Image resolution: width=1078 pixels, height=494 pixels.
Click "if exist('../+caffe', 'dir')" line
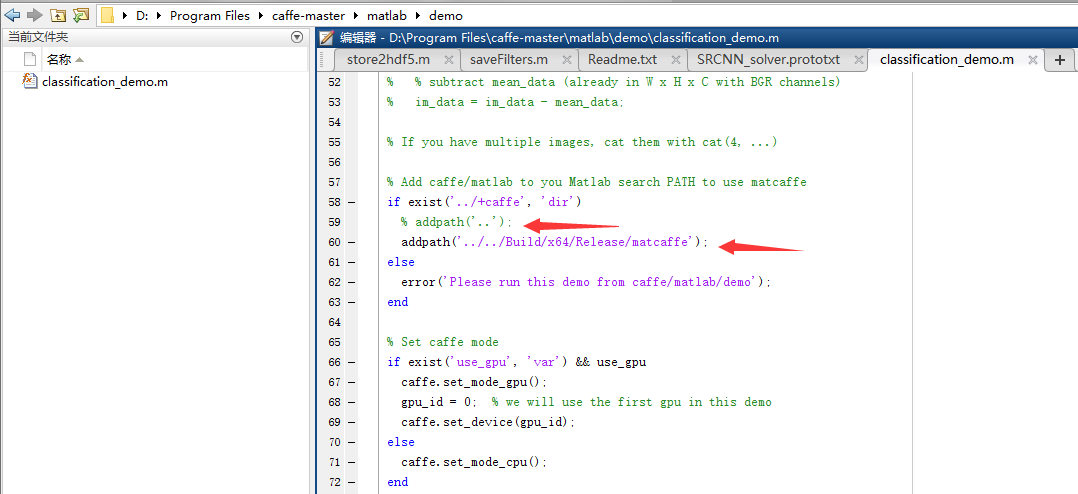point(484,202)
